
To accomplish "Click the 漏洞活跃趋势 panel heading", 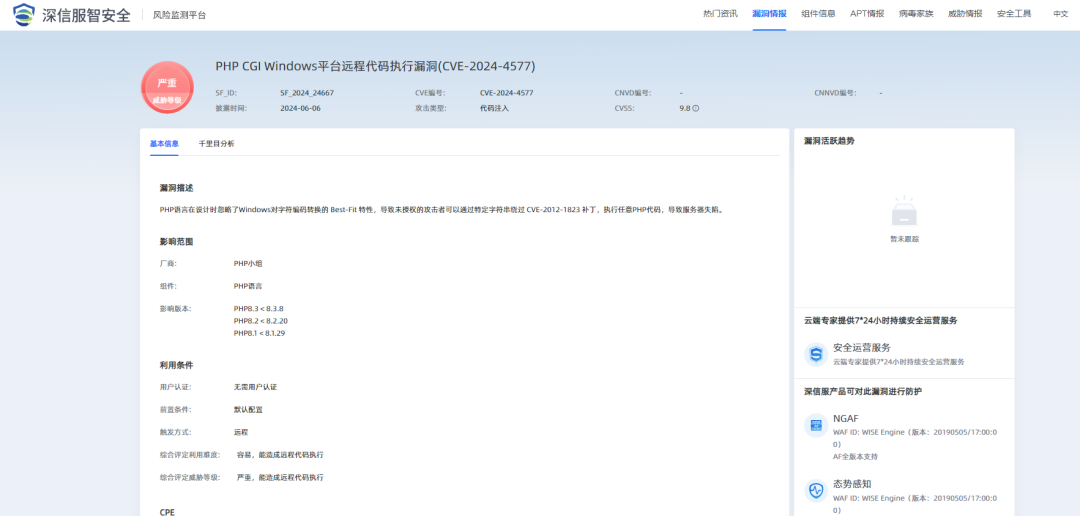I will [829, 141].
